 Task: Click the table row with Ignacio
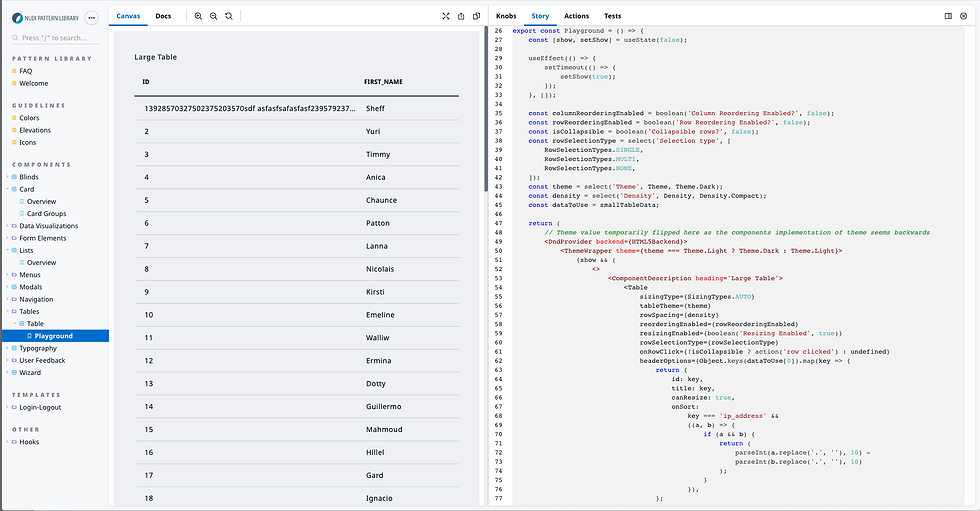[x=296, y=499]
